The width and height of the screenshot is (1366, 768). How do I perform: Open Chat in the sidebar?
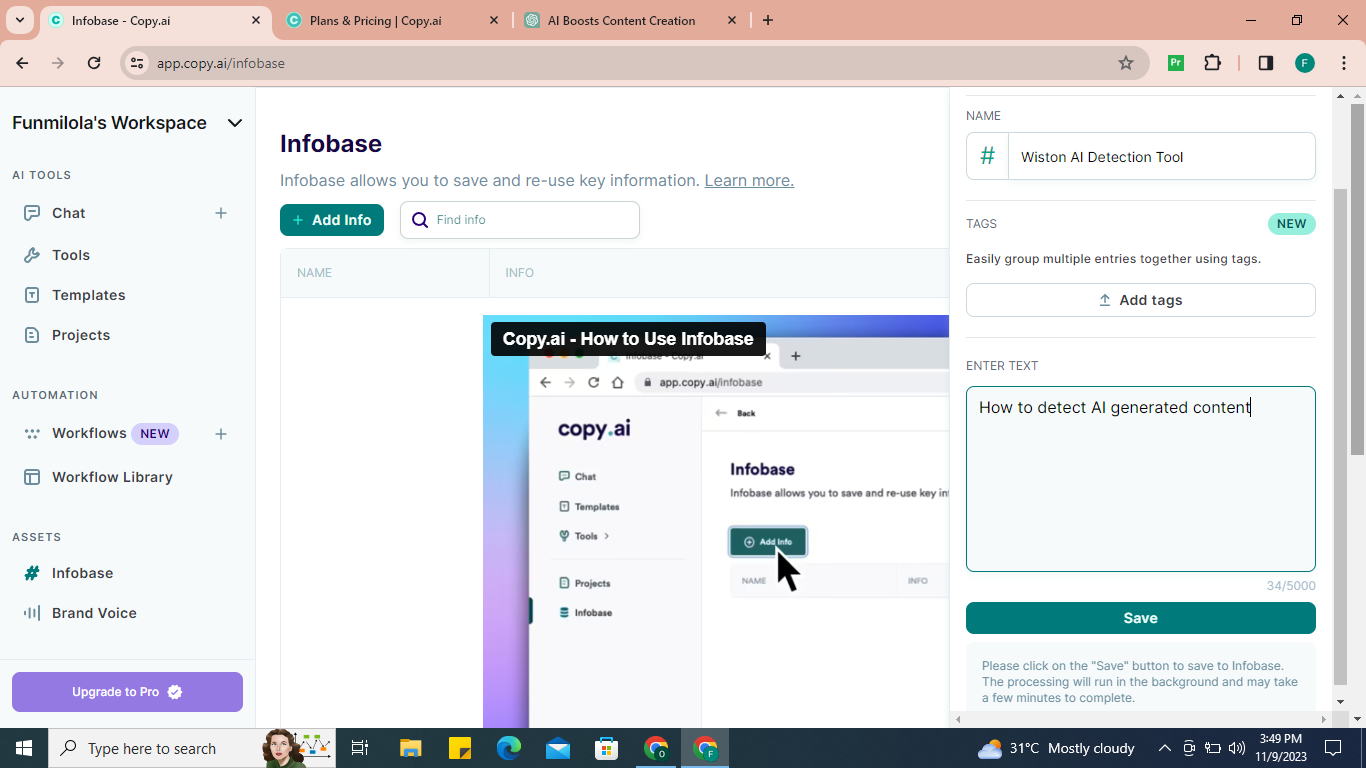[x=68, y=213]
